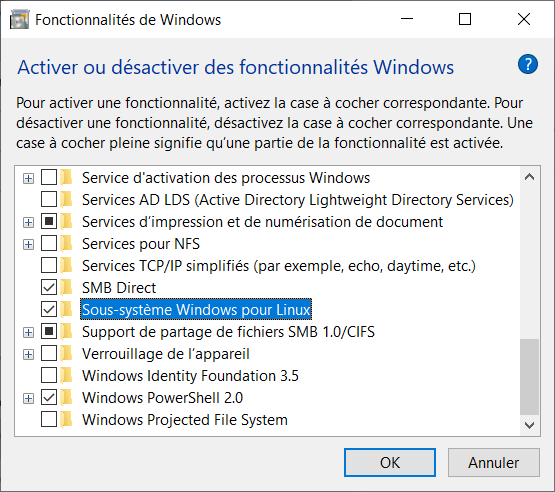
Task: Enable Windows Projected File System checkbox
Action: tap(49, 419)
